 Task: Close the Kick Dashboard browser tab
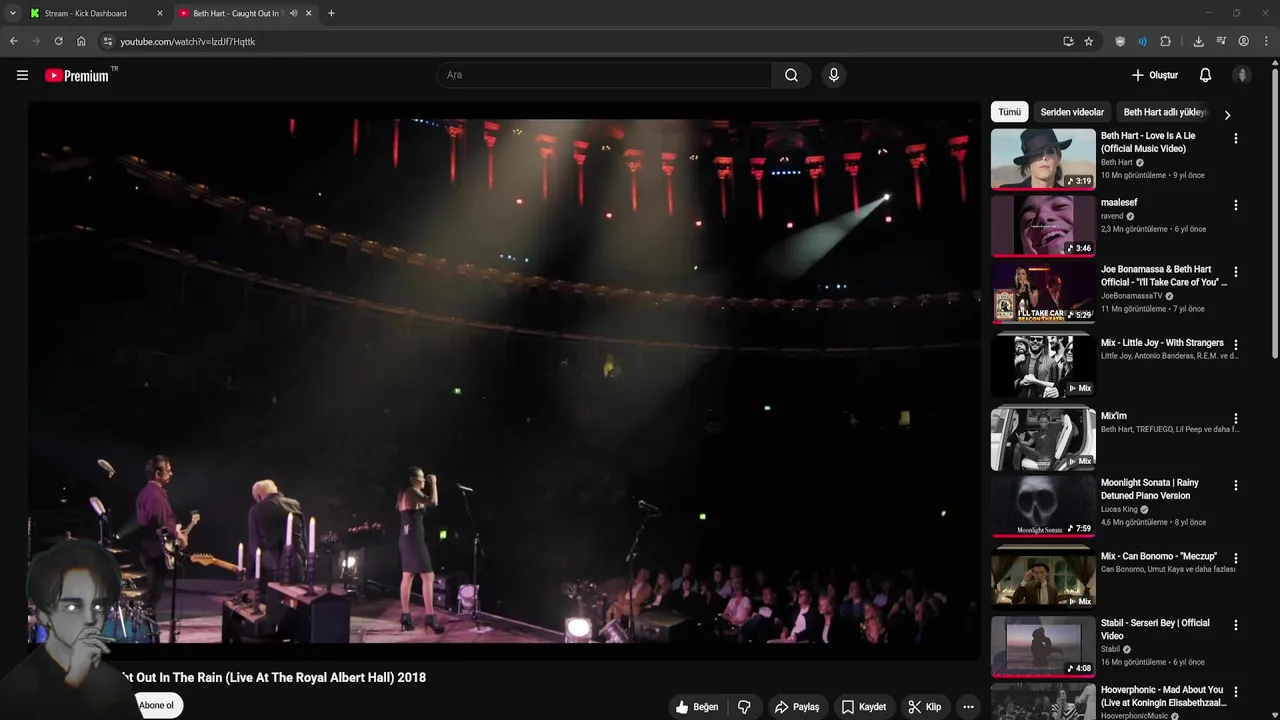160,13
